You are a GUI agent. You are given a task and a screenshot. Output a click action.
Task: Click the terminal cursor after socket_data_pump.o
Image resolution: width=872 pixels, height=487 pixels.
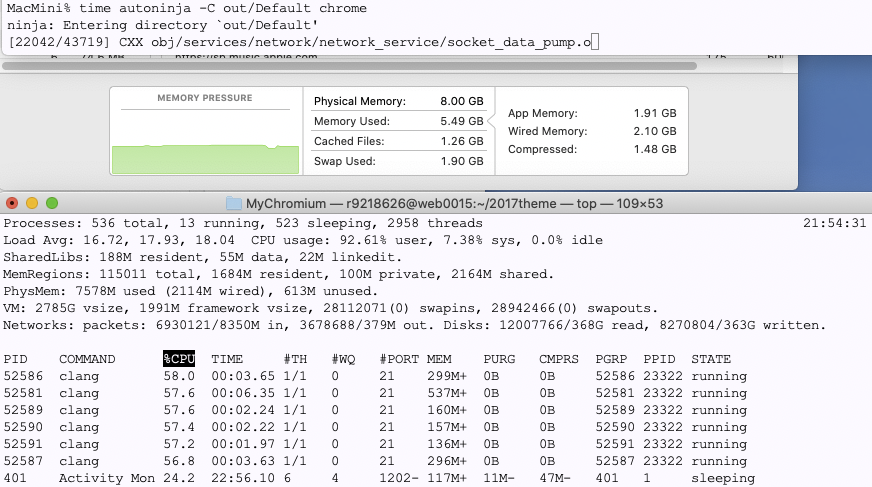click(x=595, y=41)
